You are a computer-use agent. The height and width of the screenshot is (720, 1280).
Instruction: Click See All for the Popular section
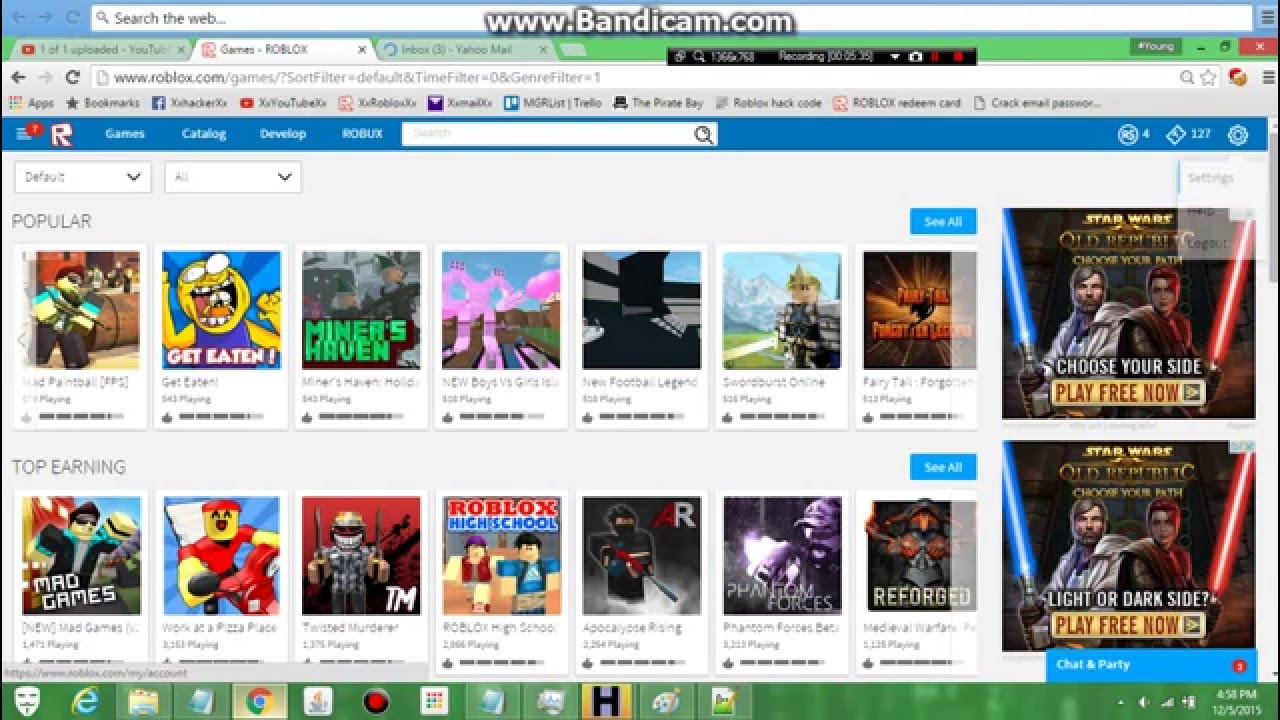pyautogui.click(x=943, y=222)
